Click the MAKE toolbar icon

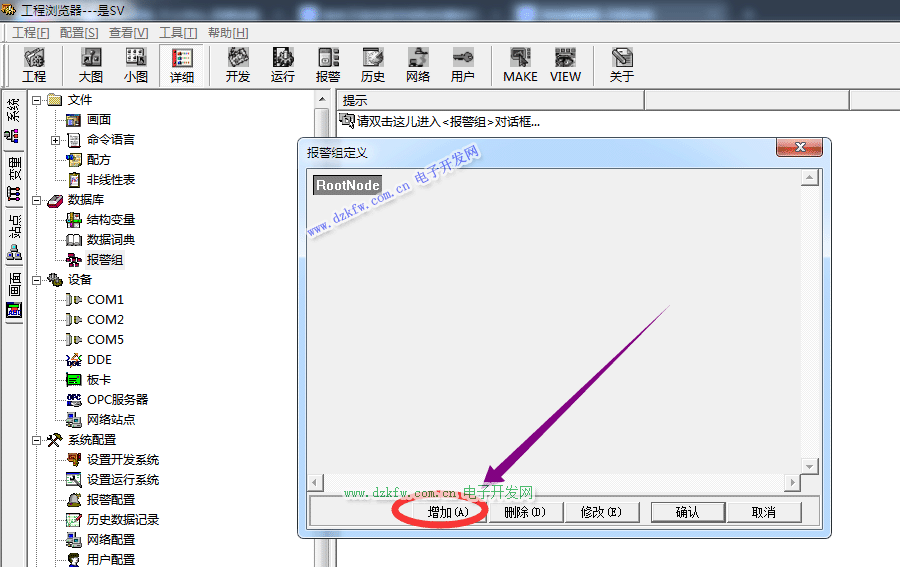520,65
